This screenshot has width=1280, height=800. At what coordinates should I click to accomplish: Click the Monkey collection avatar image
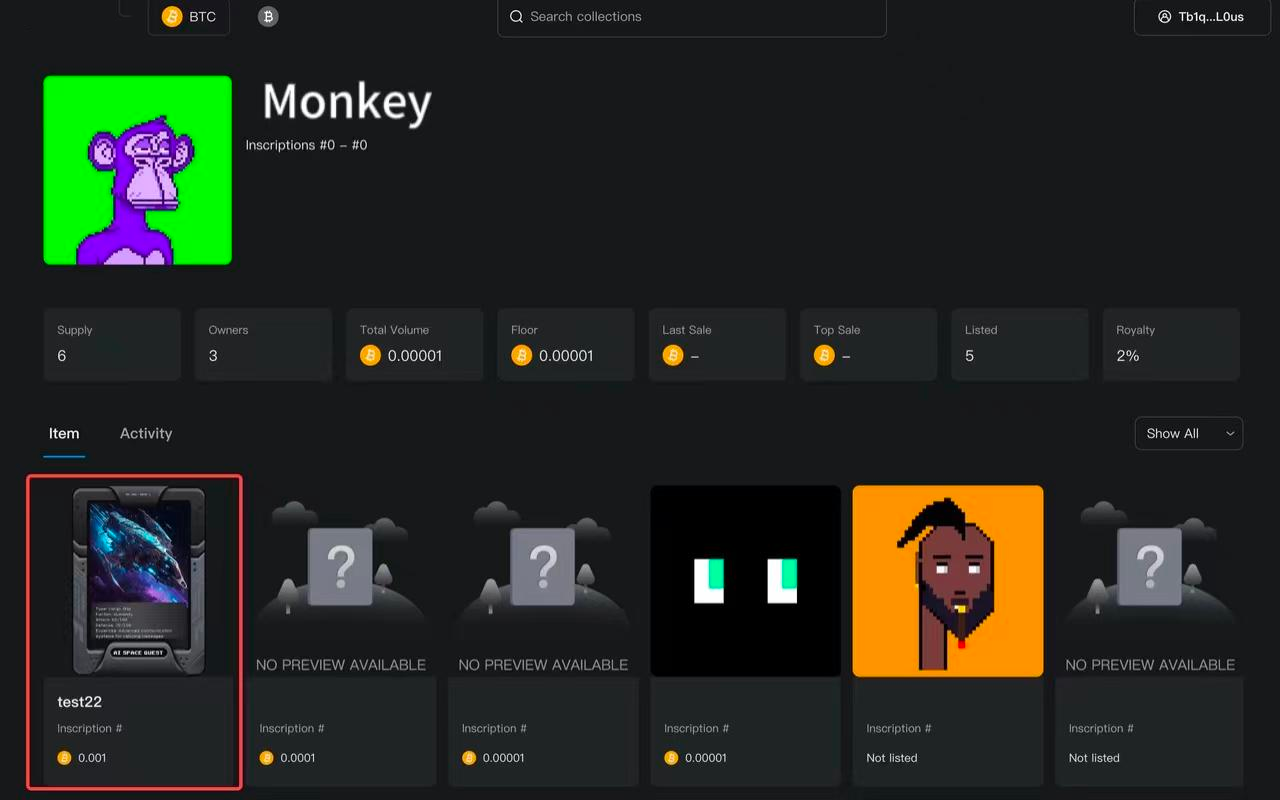coord(138,171)
